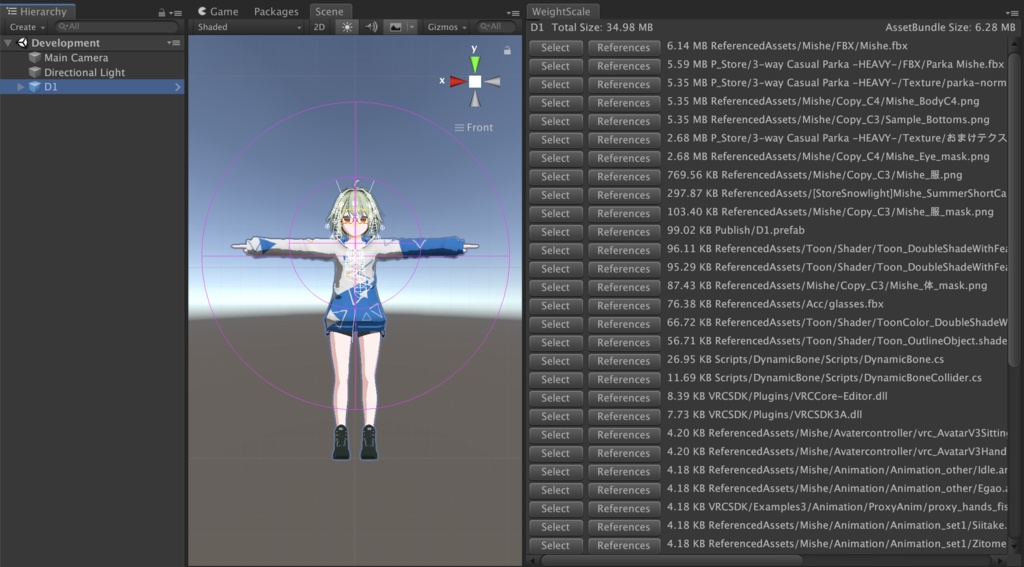Viewport: 1024px width, 567px height.
Task: Open D1 prefab via right chevron
Action: tap(178, 87)
